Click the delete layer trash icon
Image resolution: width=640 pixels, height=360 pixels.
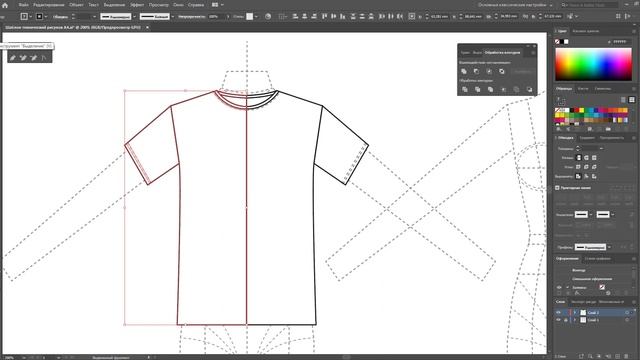[x=627, y=356]
